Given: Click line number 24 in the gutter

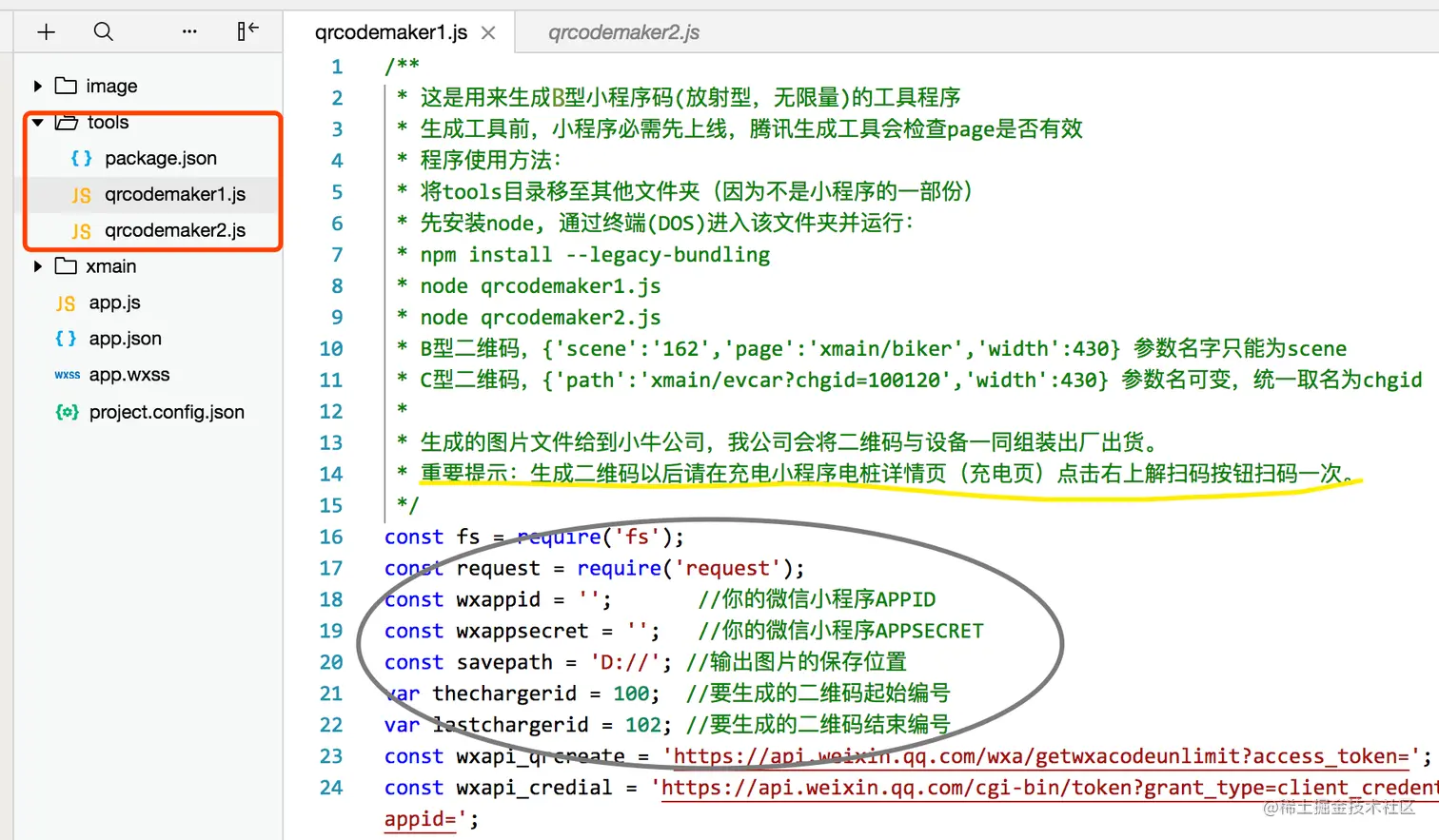Looking at the screenshot, I should point(331,789).
